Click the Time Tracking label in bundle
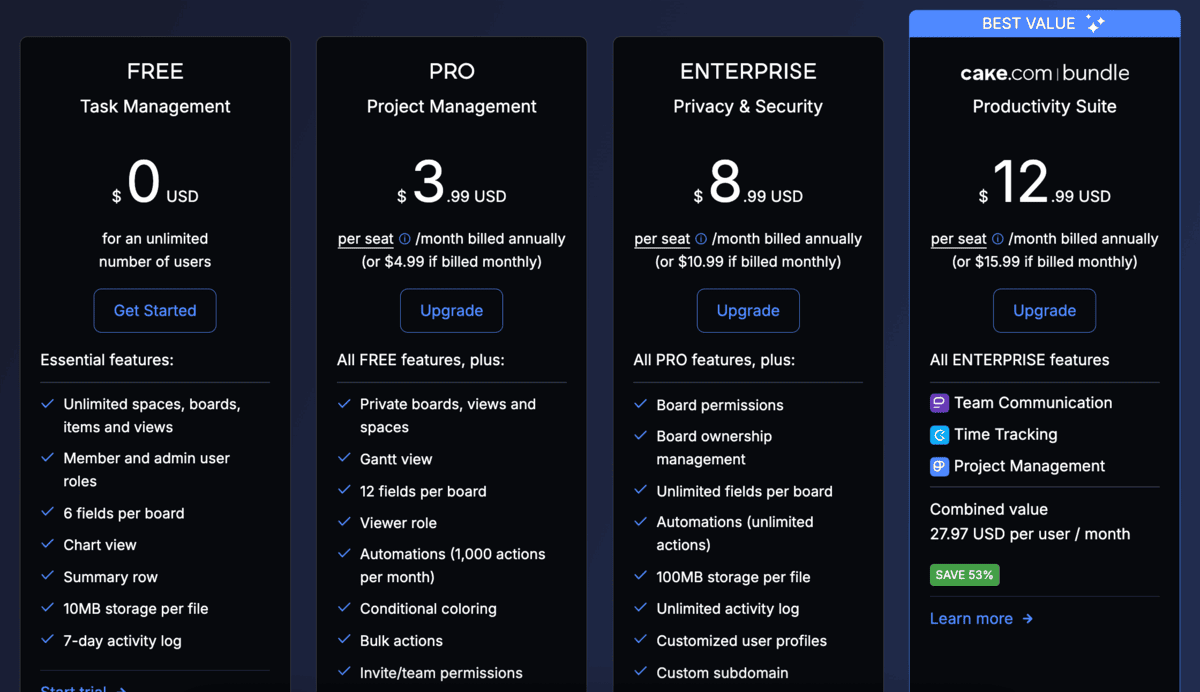Image resolution: width=1200 pixels, height=692 pixels. (1005, 435)
